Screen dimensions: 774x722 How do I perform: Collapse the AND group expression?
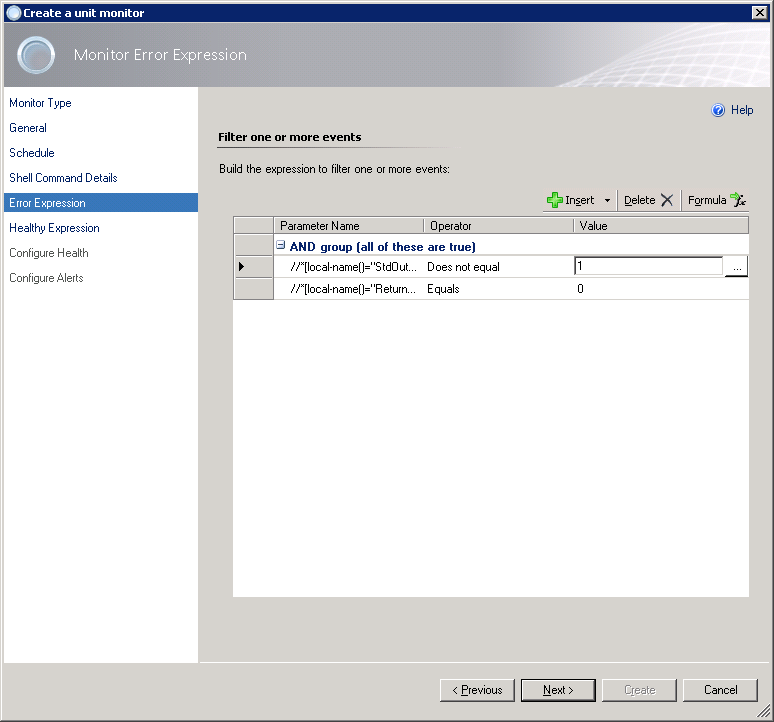[x=281, y=245]
